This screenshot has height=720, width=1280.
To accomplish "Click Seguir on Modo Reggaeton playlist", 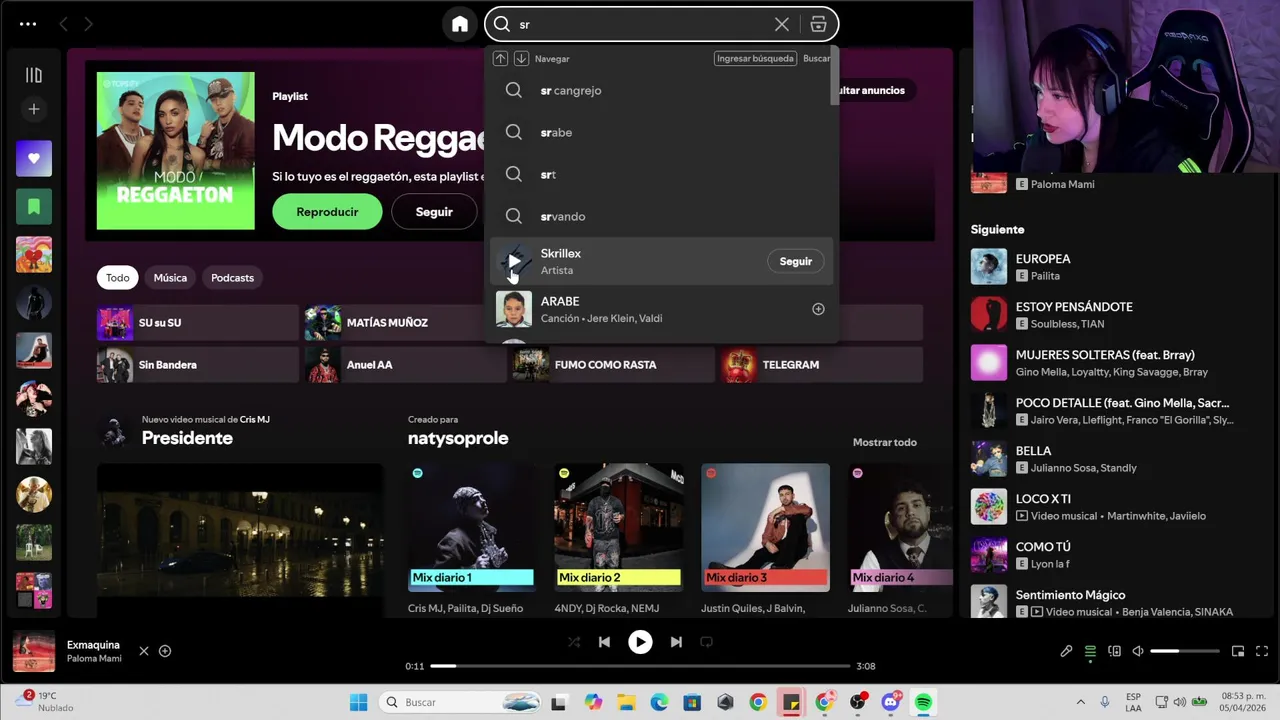I will (434, 212).
